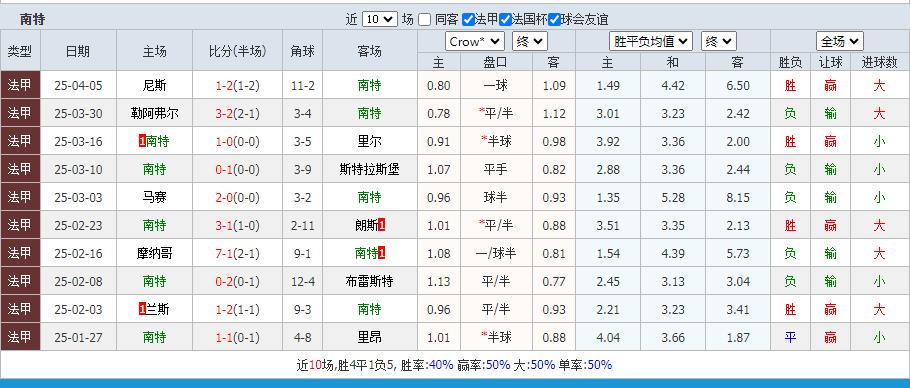Click the 7-1(2-1) score for 摩纳哥 match
This screenshot has height=388, width=910.
tap(238, 253)
